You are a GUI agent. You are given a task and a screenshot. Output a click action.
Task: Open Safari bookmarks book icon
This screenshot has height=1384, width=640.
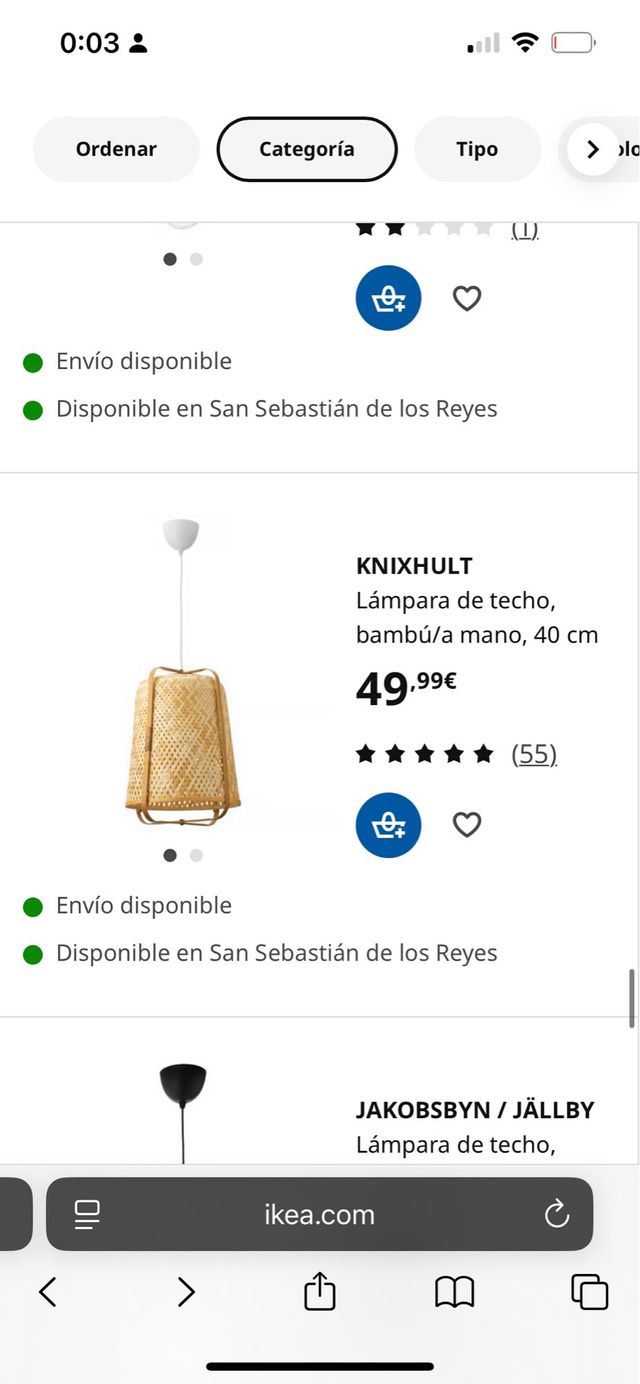click(x=454, y=1292)
